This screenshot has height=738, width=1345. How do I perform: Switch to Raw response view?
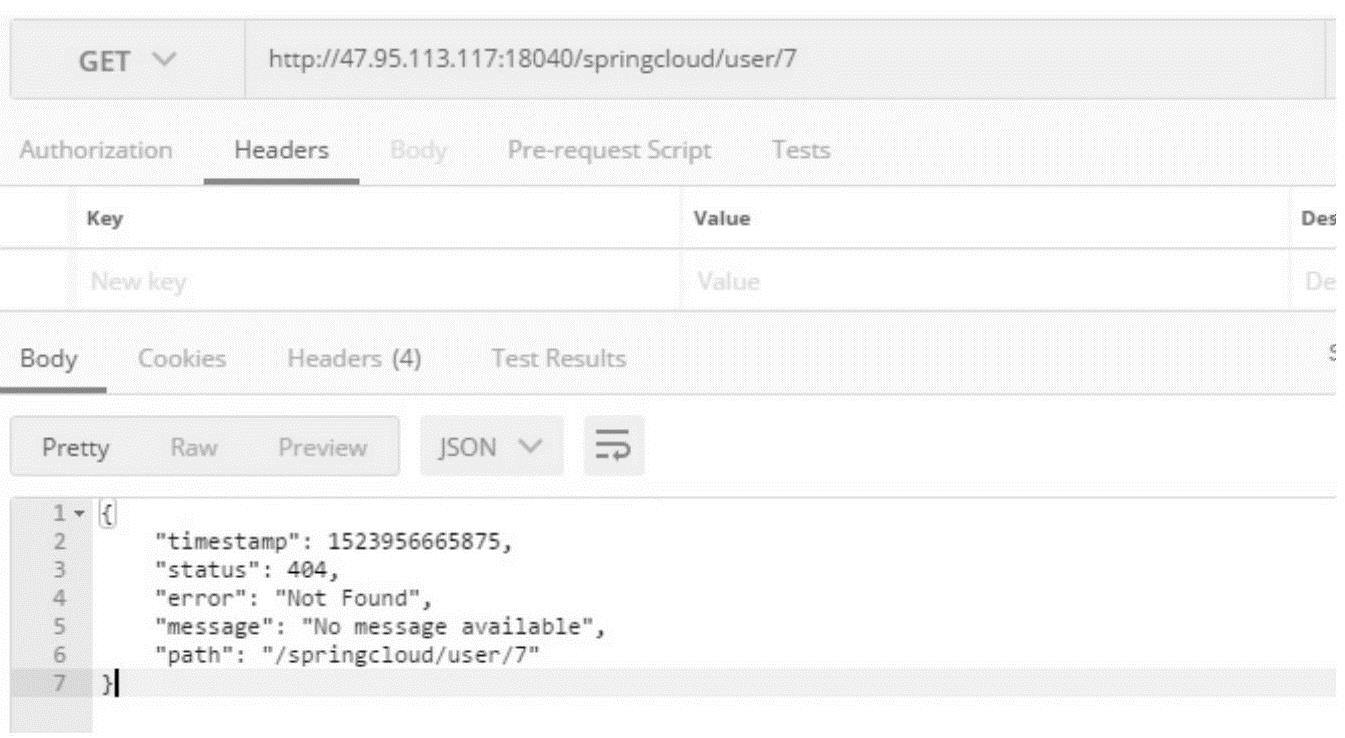(194, 447)
